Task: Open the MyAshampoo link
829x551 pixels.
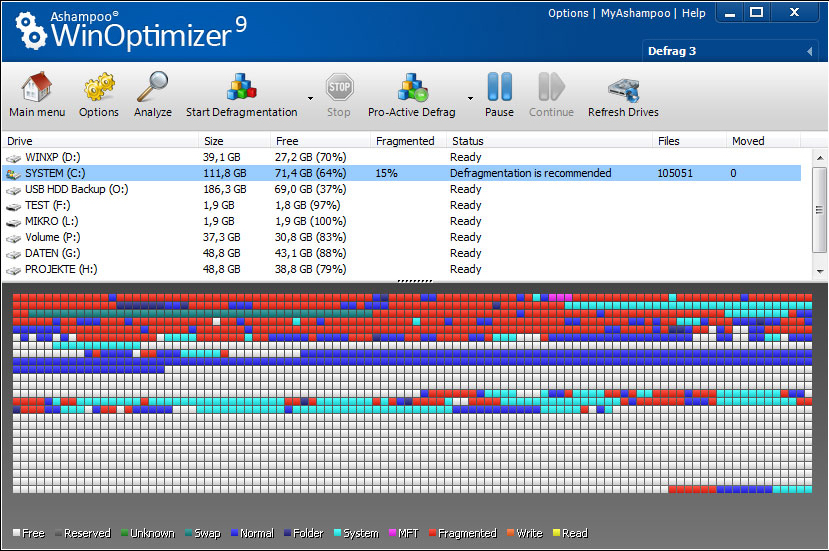Action: [635, 13]
